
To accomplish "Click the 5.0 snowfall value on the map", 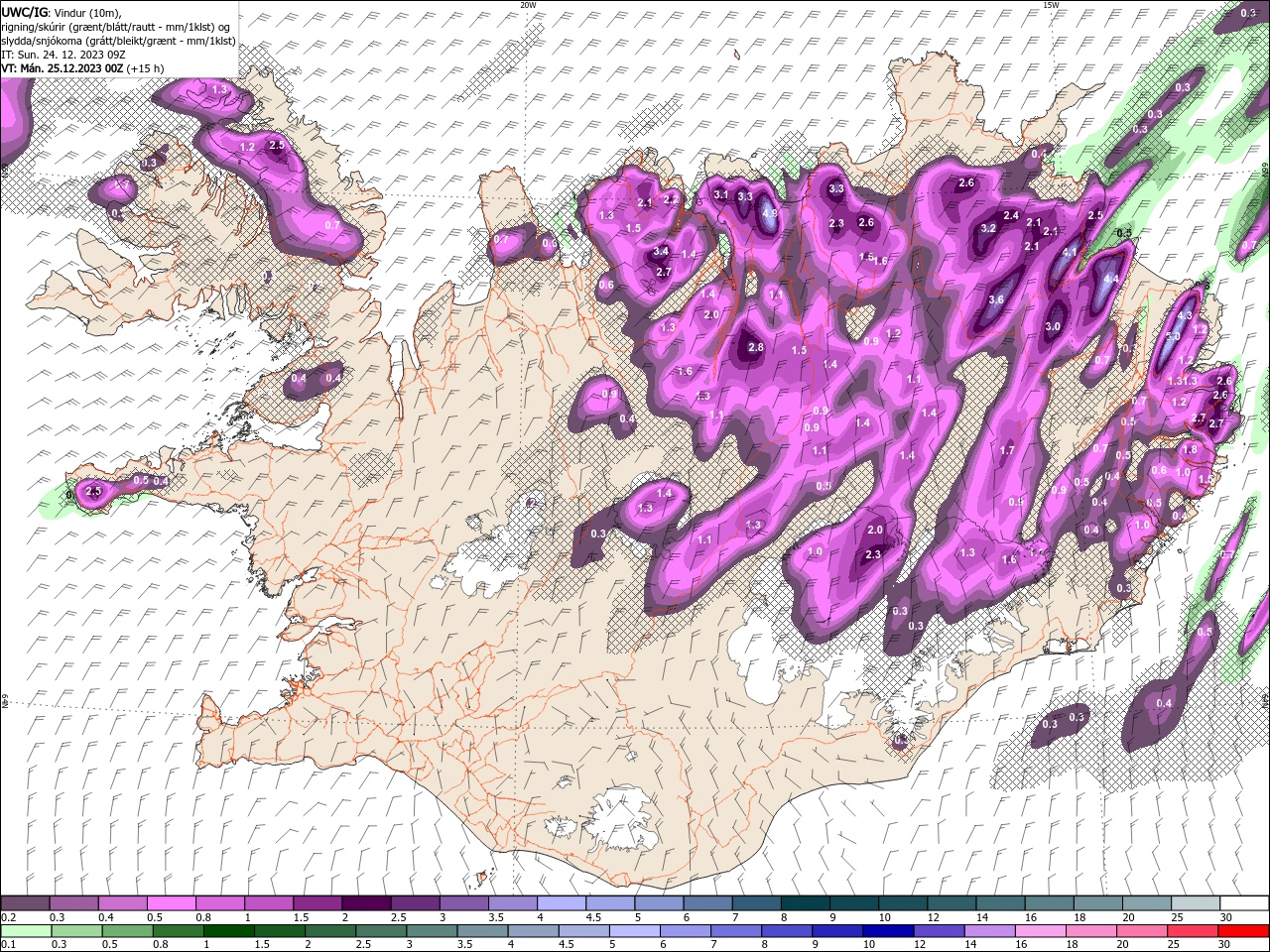I will (1172, 336).
